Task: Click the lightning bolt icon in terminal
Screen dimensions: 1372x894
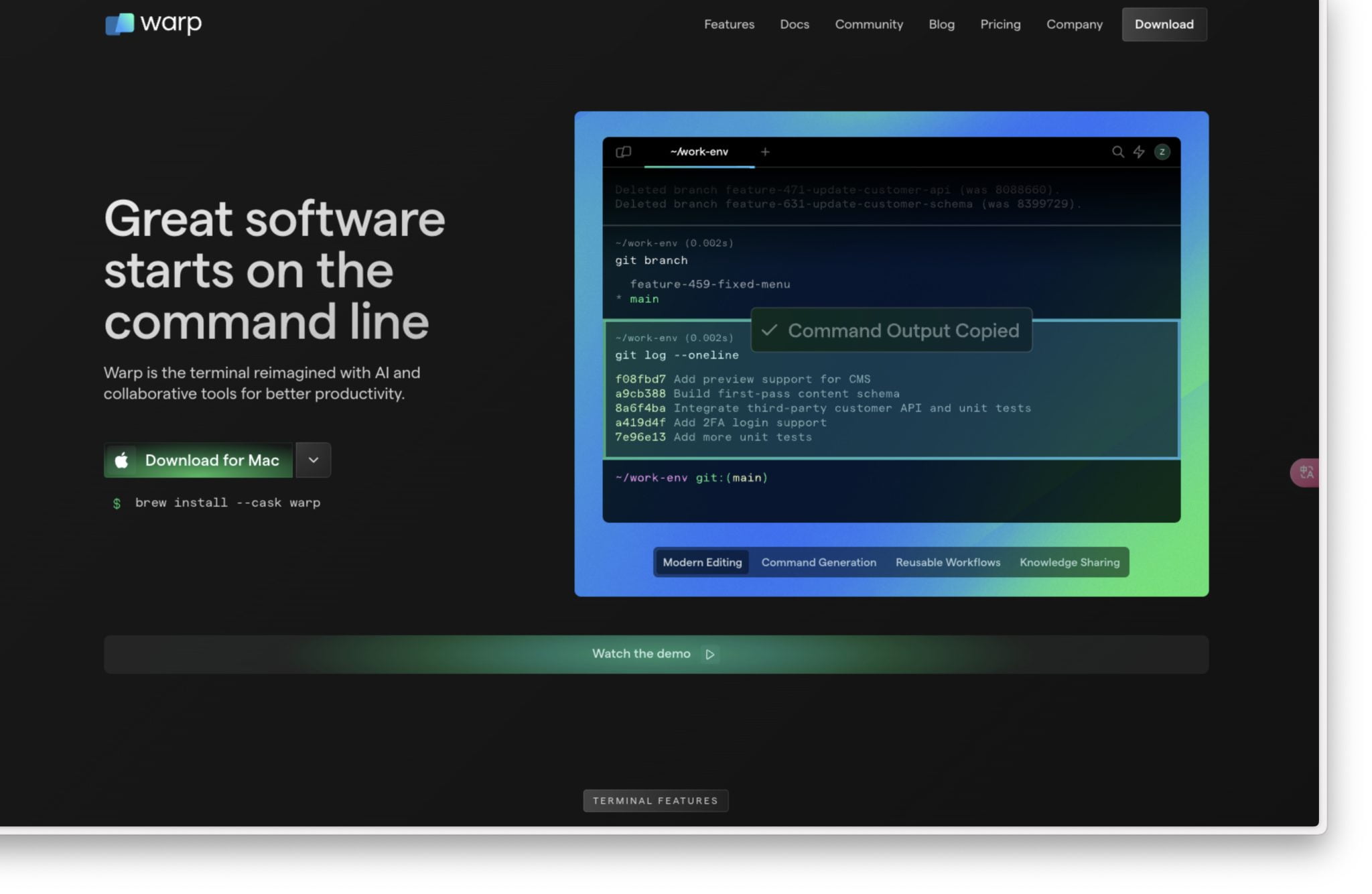Action: pos(1139,152)
